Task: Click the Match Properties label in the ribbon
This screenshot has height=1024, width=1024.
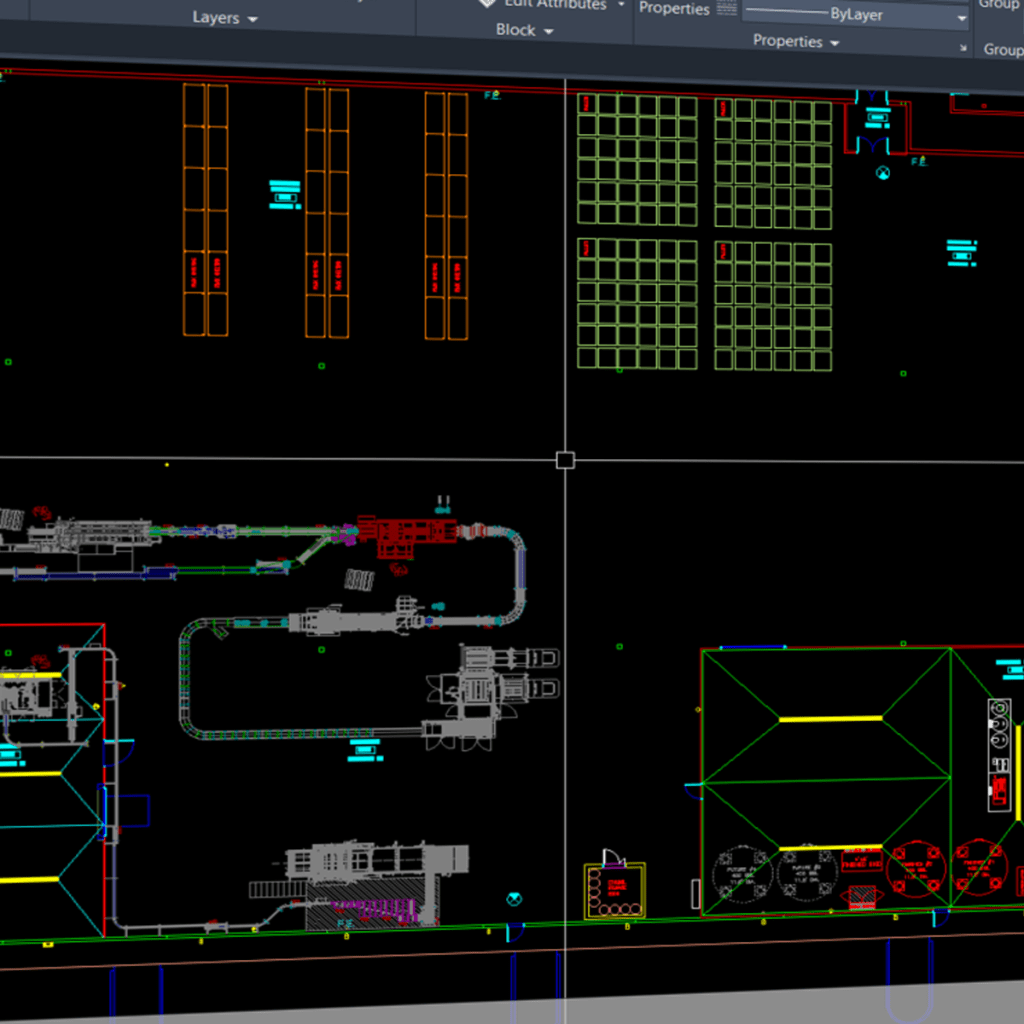Action: point(674,8)
